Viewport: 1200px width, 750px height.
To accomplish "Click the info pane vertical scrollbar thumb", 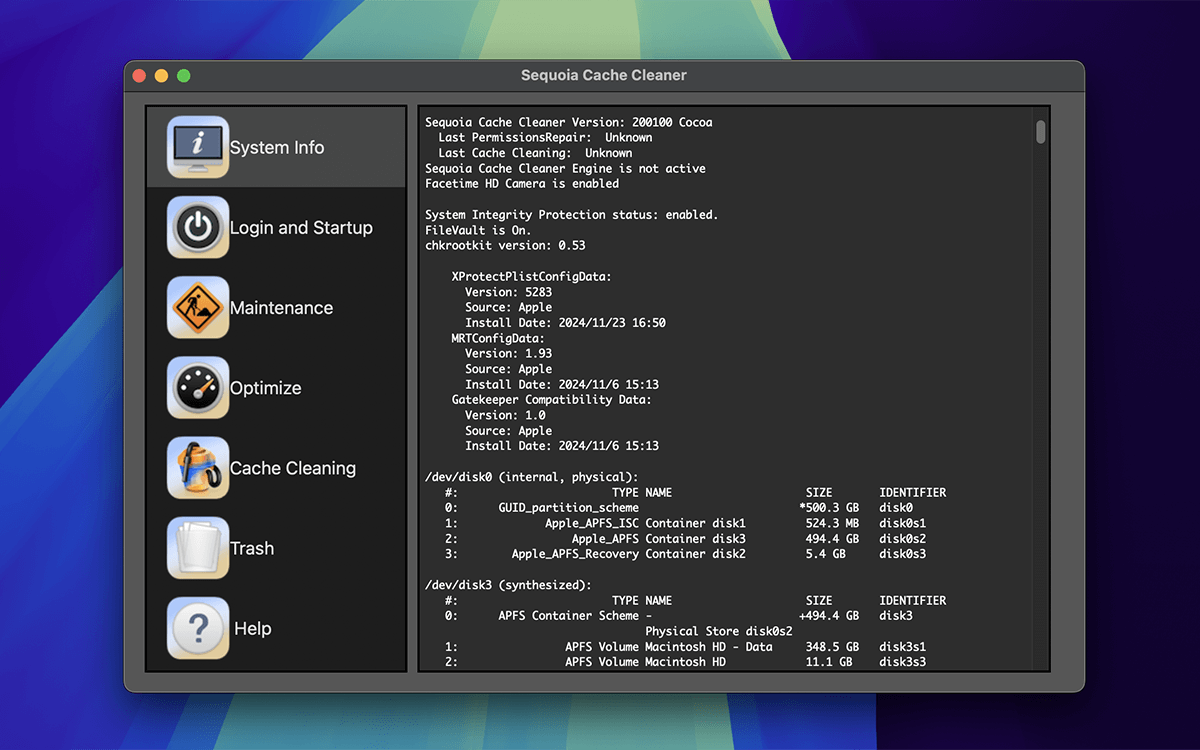I will (1041, 132).
